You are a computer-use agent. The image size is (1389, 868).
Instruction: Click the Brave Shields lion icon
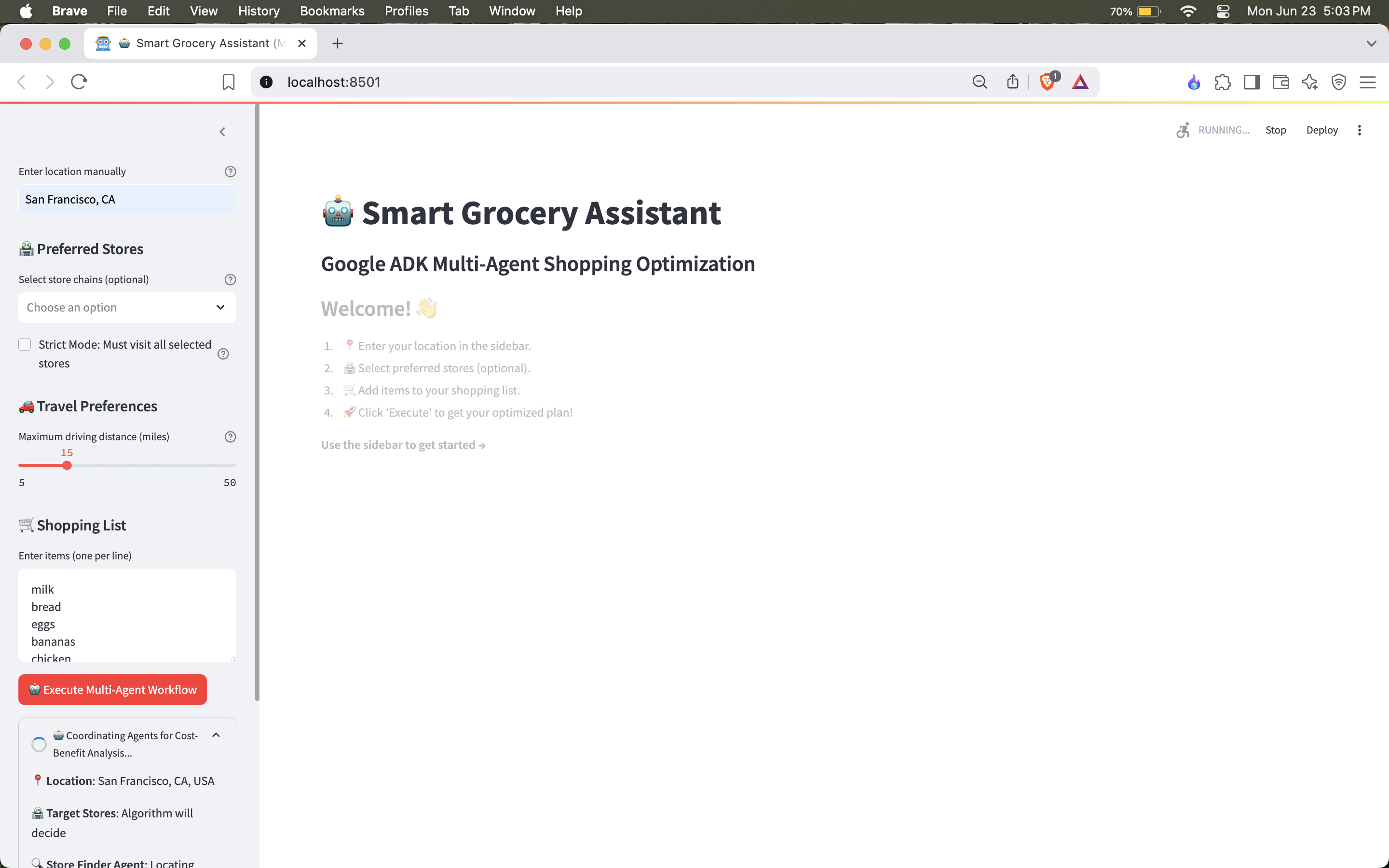click(1047, 82)
